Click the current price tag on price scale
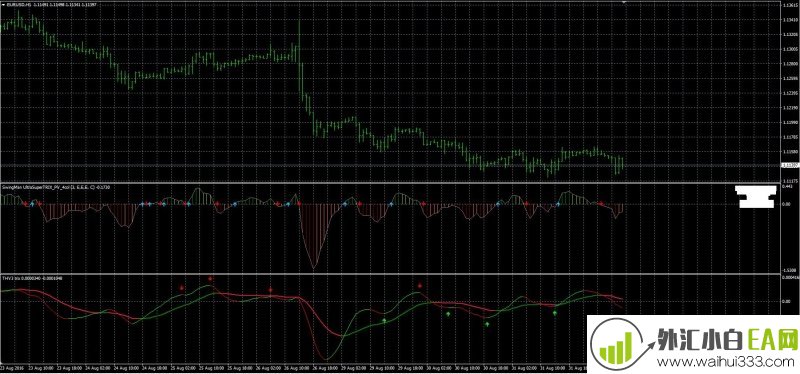Image resolution: width=800 pixels, height=374 pixels. (x=789, y=165)
